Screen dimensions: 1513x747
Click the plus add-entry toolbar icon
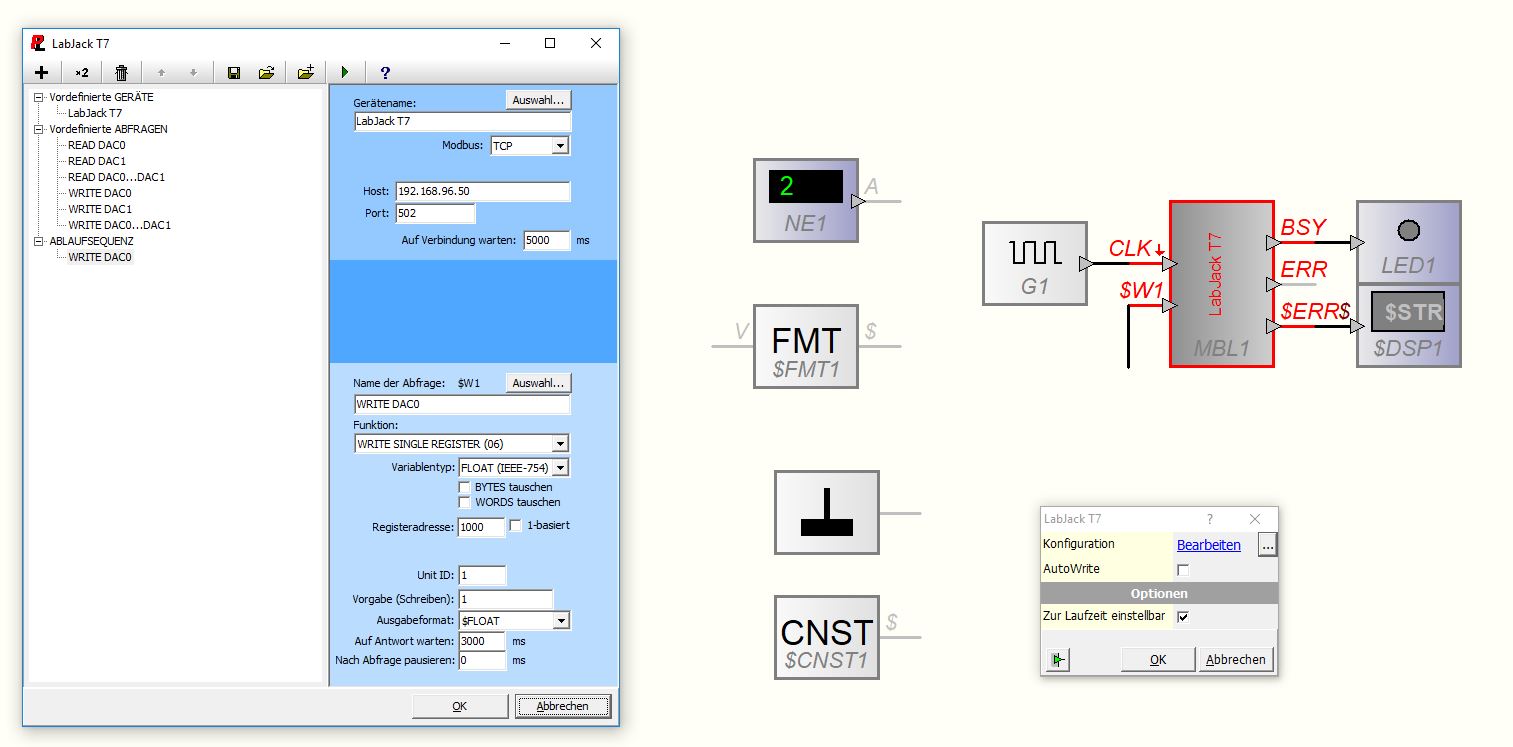pos(41,73)
